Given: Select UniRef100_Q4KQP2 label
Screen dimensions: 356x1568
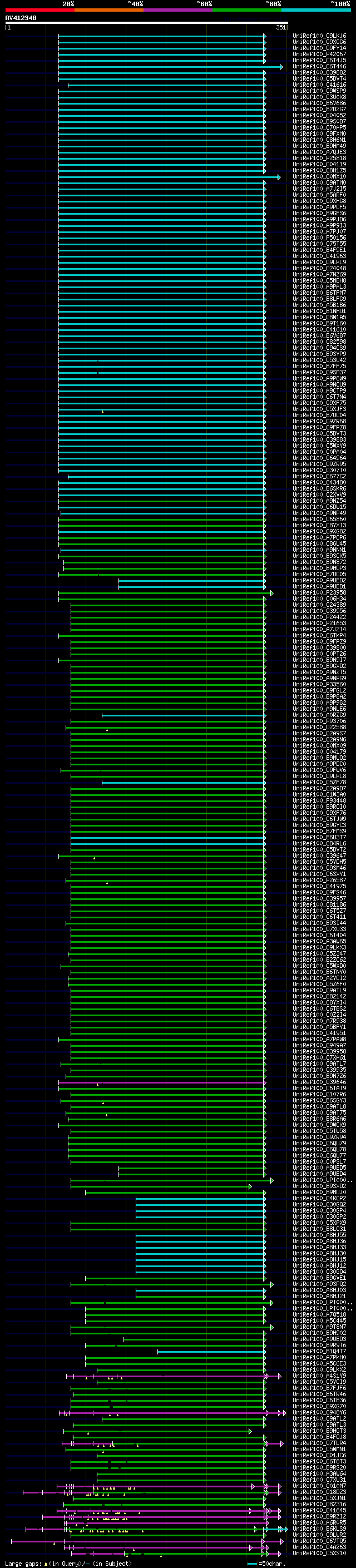Looking at the screenshot, I should [319, 1199].
